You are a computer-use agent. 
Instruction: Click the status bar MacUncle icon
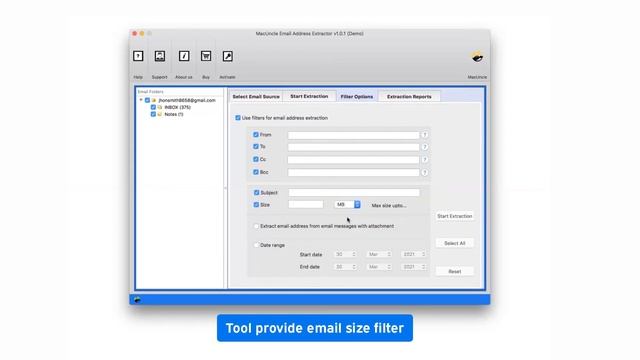point(137,300)
